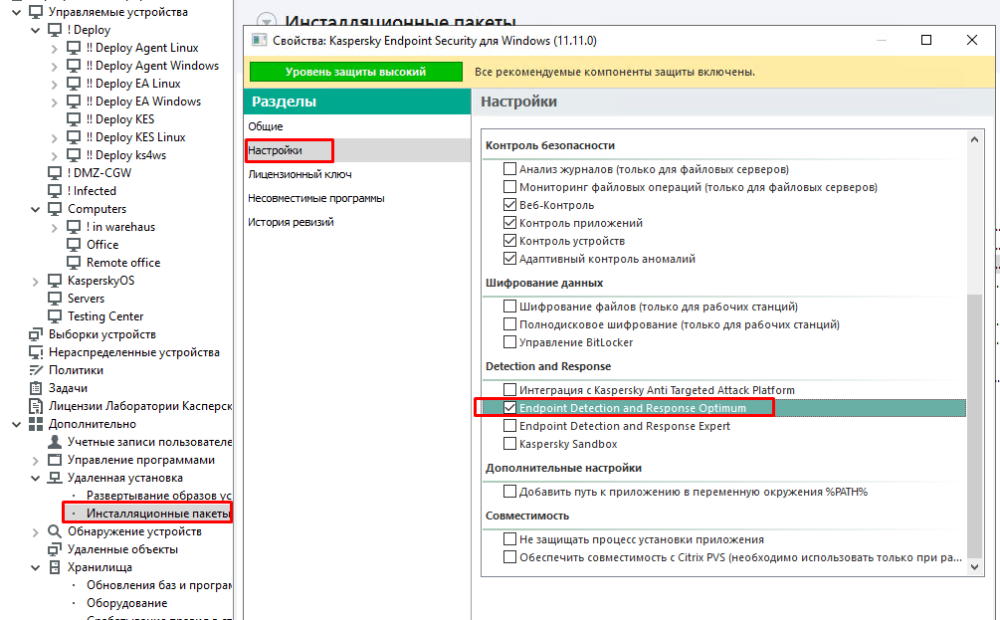Click the monitor icon beside '! Infected'
Screen dimensions: 1000x620
coord(55,191)
